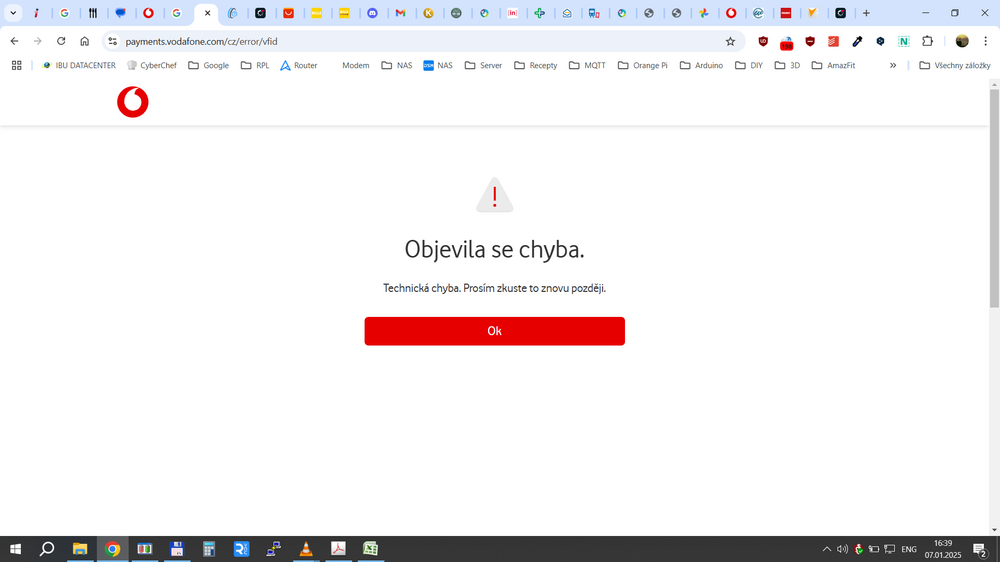This screenshot has width=1000, height=562.
Task: Bookmark this page with the star icon
Action: pos(730,41)
